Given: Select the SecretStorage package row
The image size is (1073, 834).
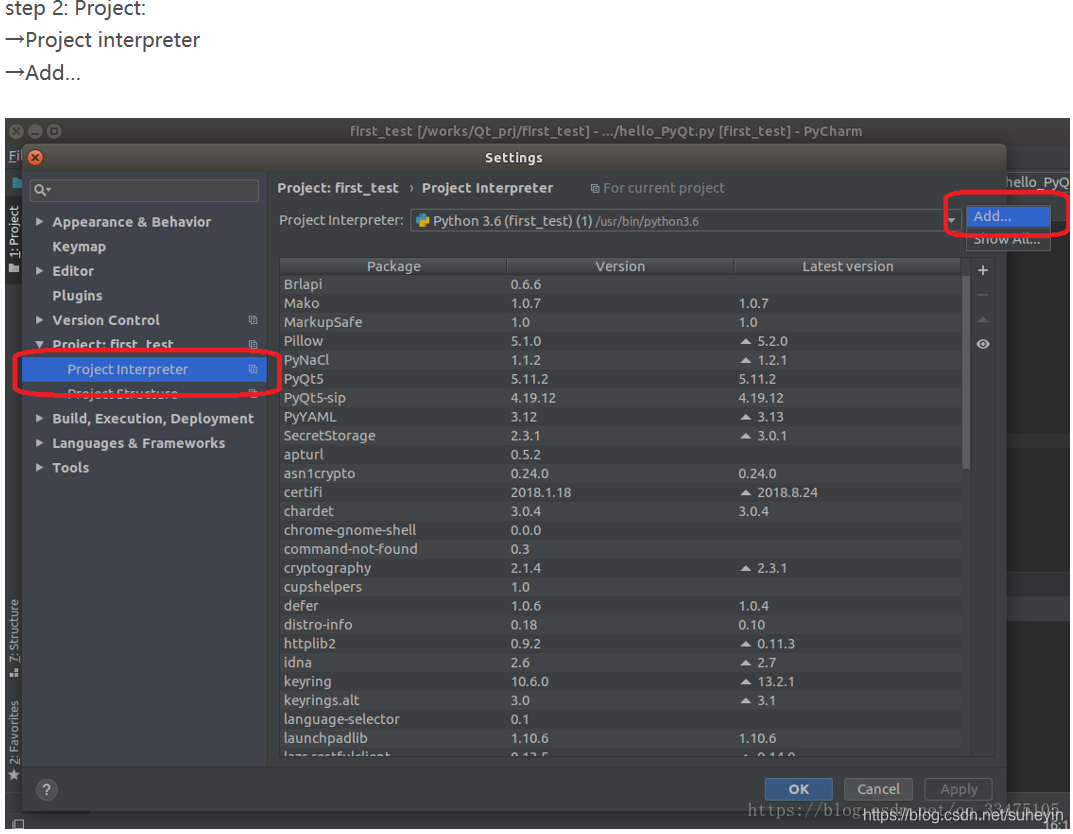Looking at the screenshot, I should 620,436.
